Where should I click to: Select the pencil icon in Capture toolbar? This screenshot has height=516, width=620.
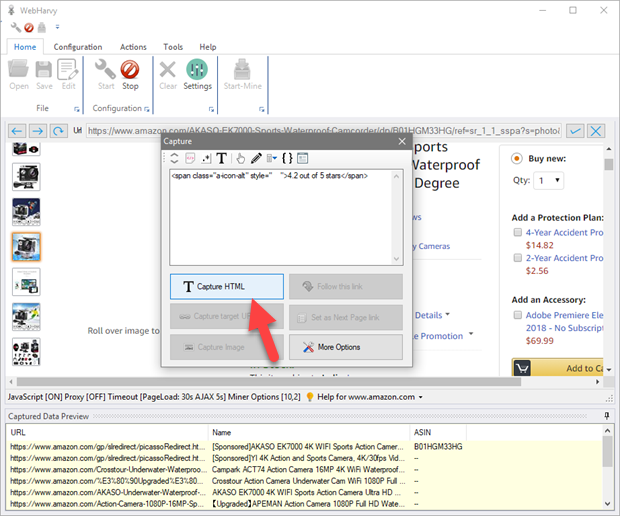pyautogui.click(x=256, y=158)
